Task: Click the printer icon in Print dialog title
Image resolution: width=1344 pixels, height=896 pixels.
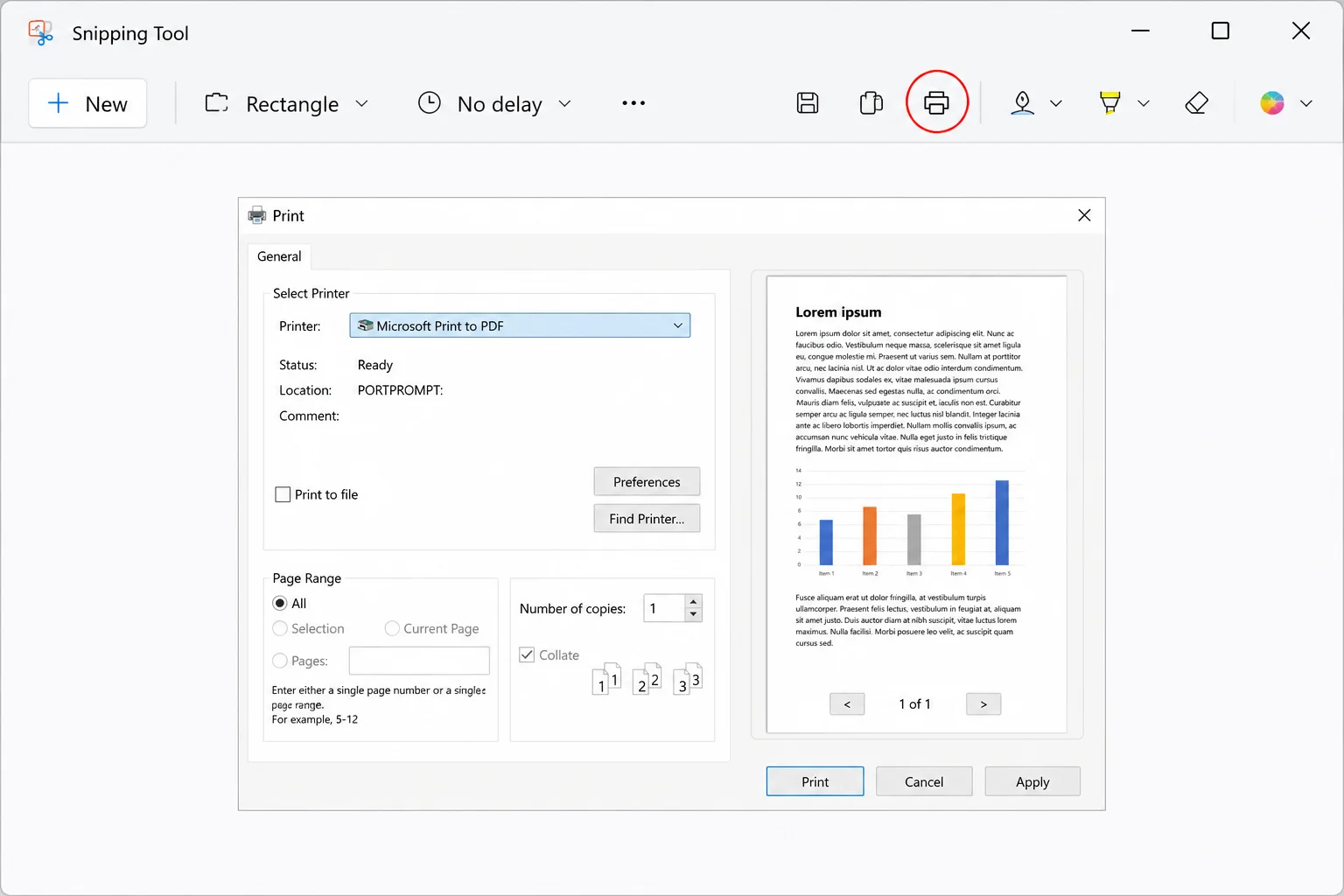Action: tap(257, 215)
